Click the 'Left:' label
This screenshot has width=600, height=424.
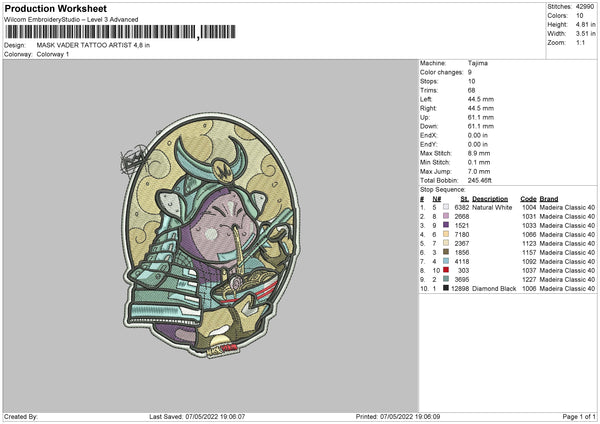tap(426, 99)
